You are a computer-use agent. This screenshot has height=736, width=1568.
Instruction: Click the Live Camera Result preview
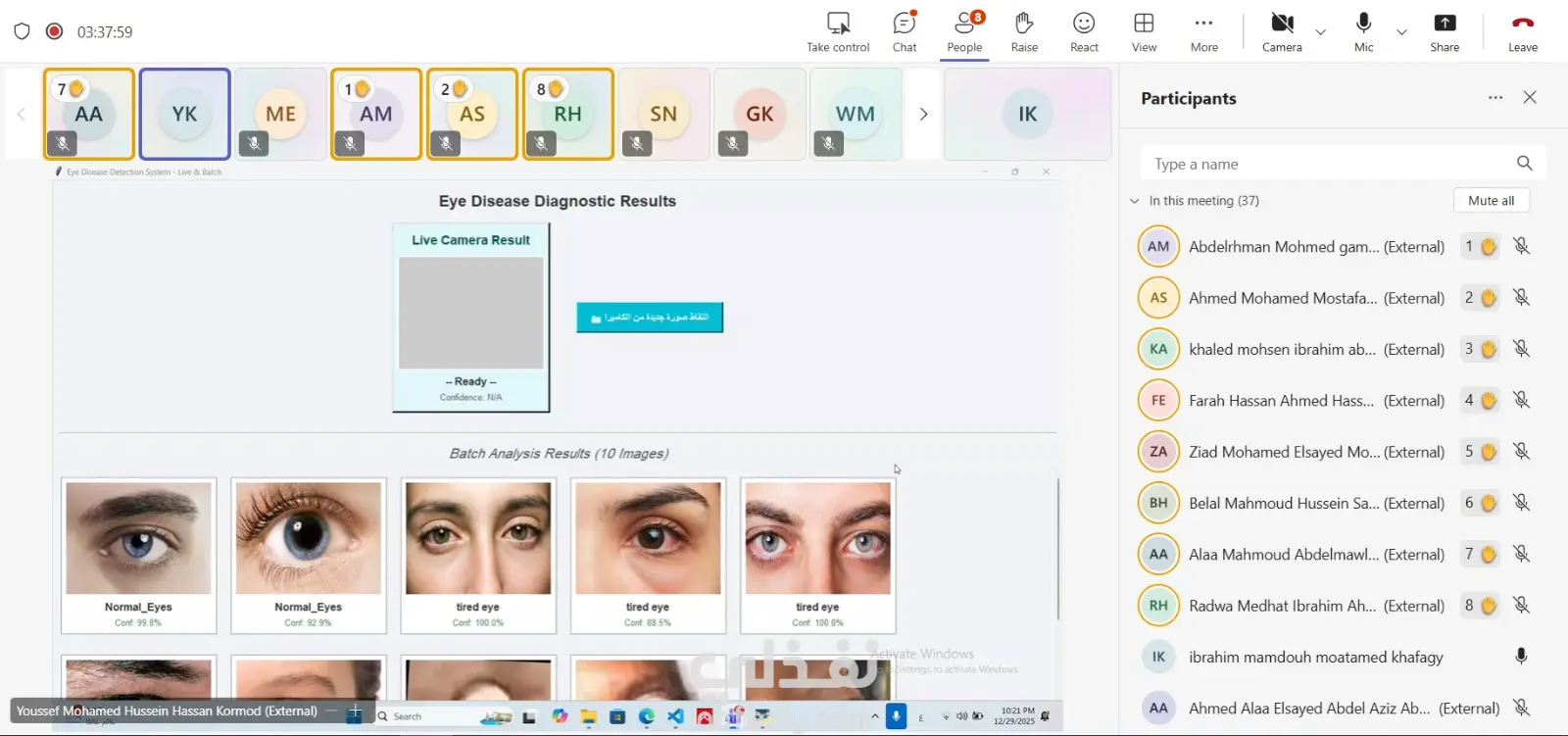(x=471, y=313)
